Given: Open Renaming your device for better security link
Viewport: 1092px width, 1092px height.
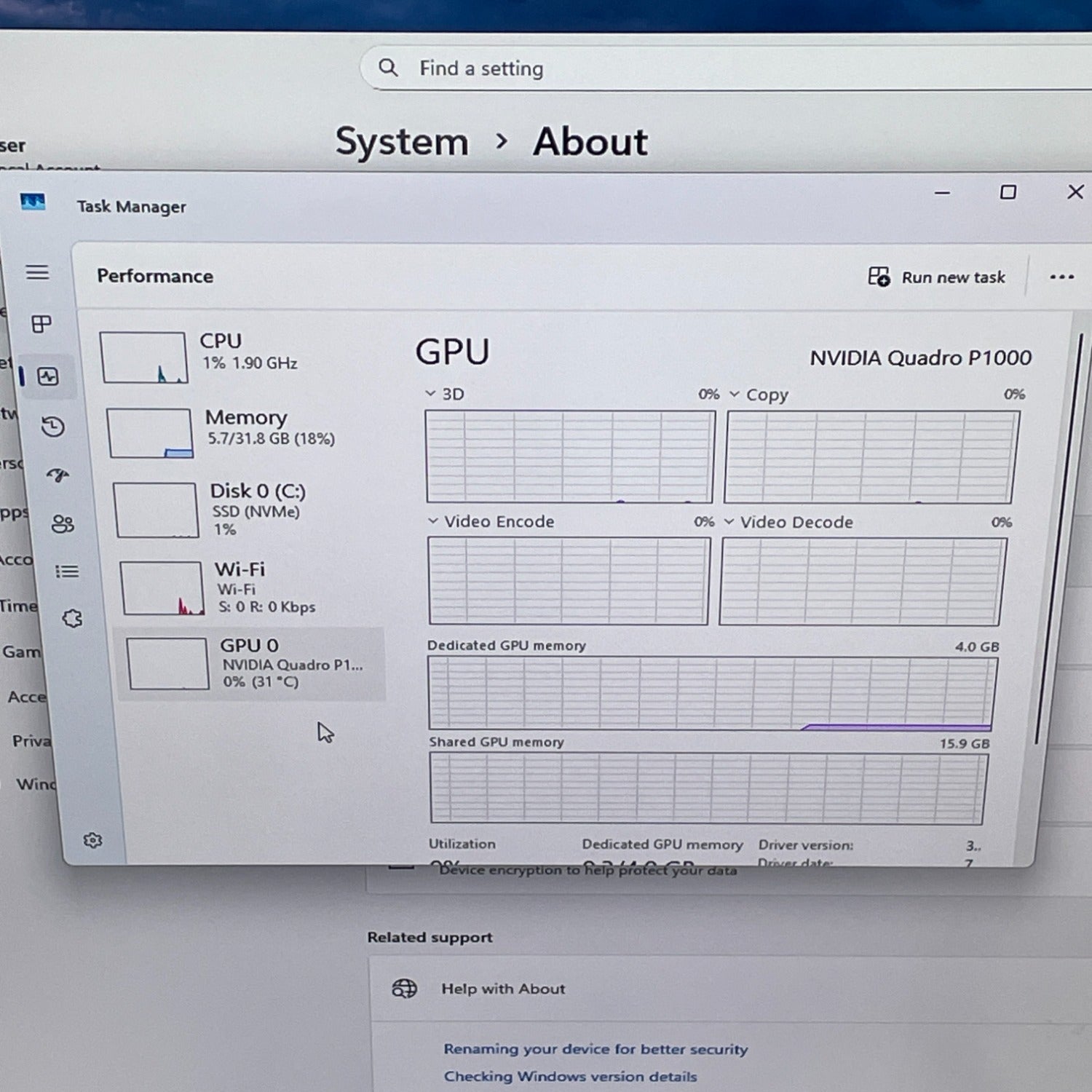Looking at the screenshot, I should pos(596,1049).
